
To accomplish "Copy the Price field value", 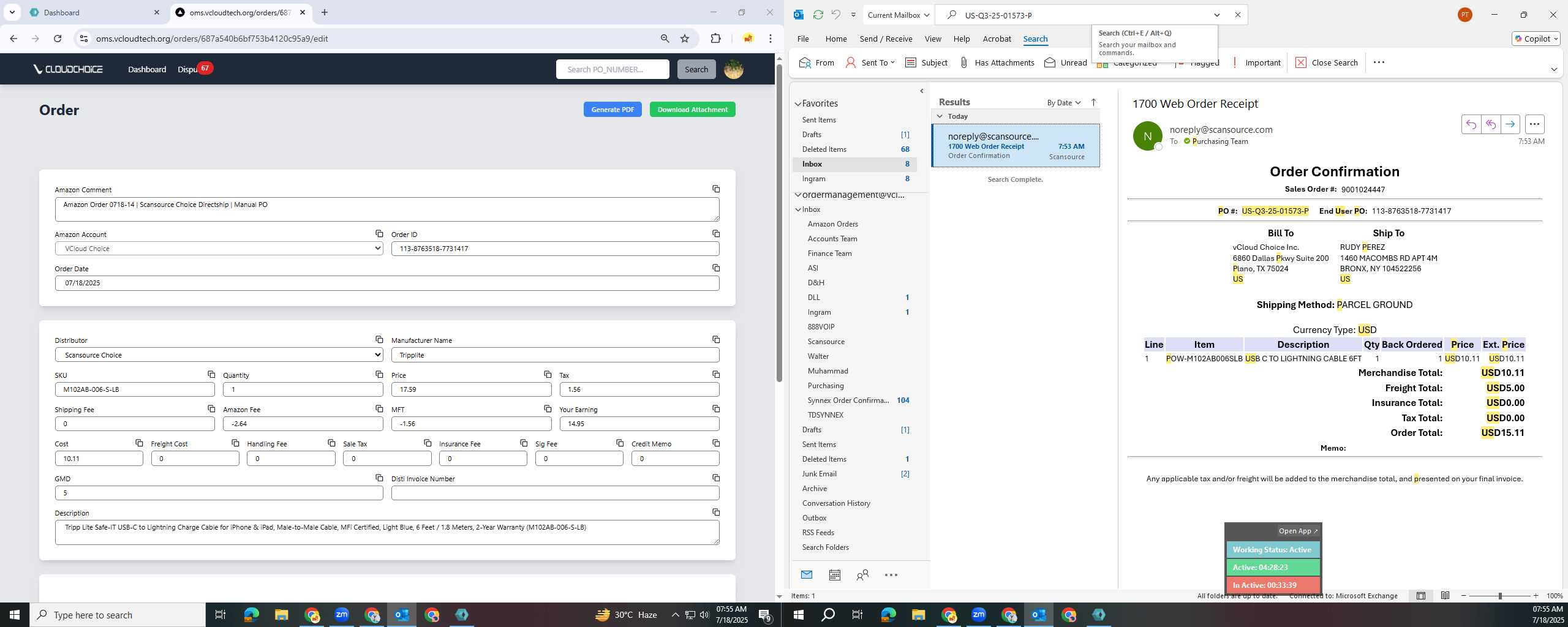I will pyautogui.click(x=548, y=374).
